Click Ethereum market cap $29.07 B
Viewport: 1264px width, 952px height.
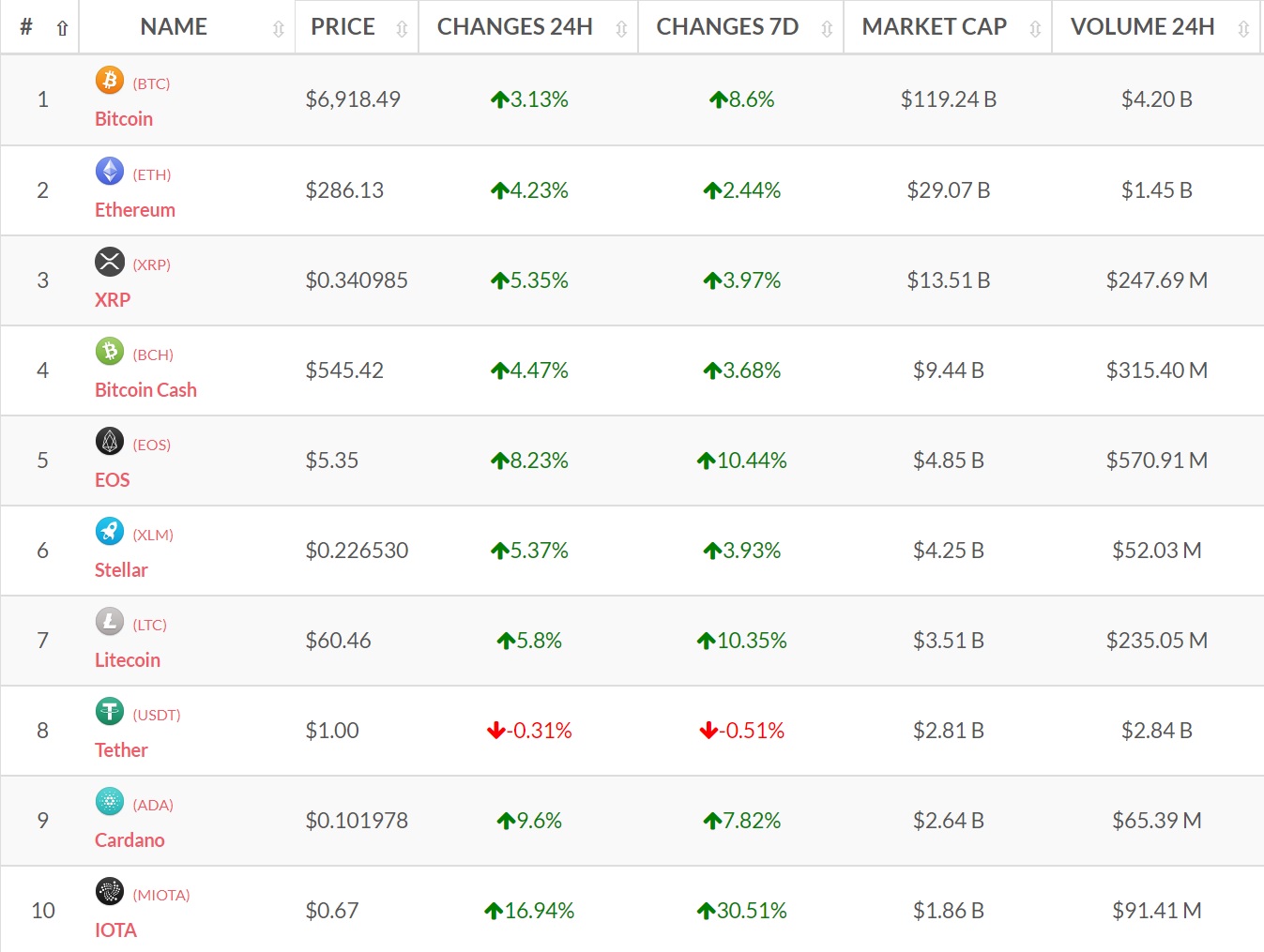pos(949,190)
